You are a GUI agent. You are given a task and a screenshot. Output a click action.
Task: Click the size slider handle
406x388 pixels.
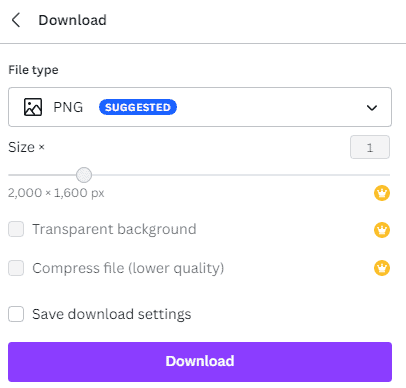pyautogui.click(x=84, y=175)
